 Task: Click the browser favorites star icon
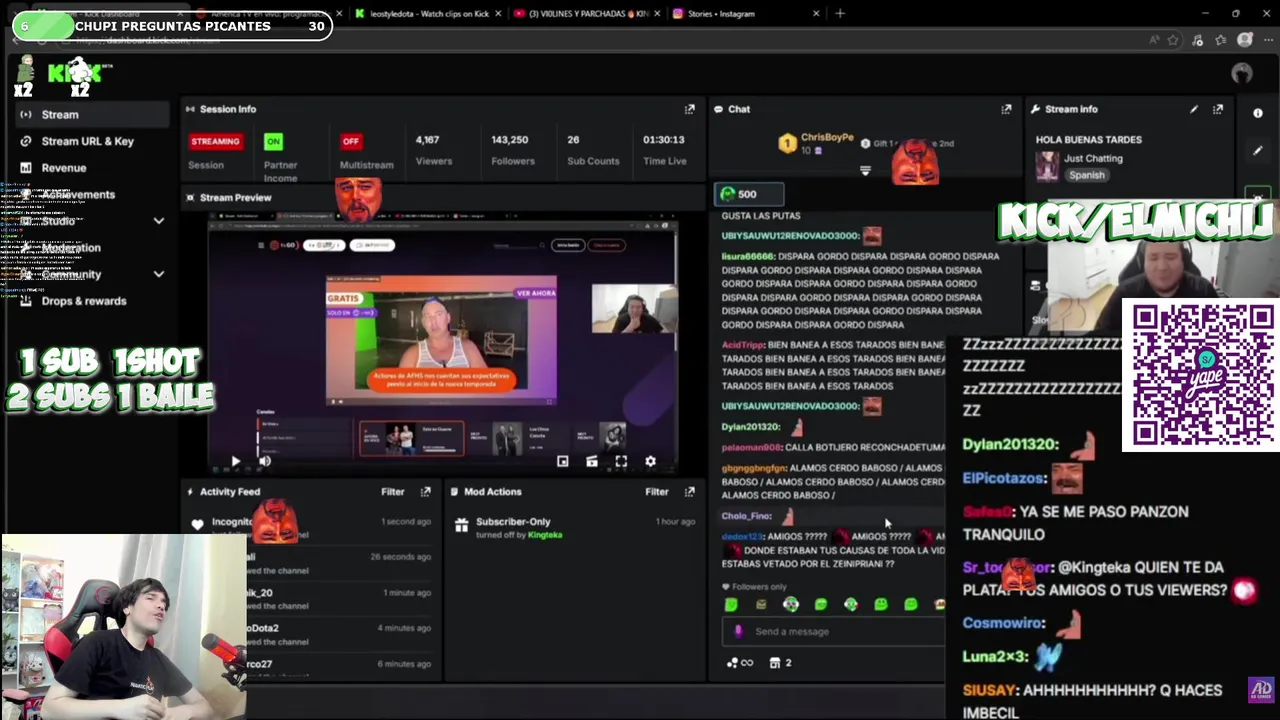coord(1173,40)
